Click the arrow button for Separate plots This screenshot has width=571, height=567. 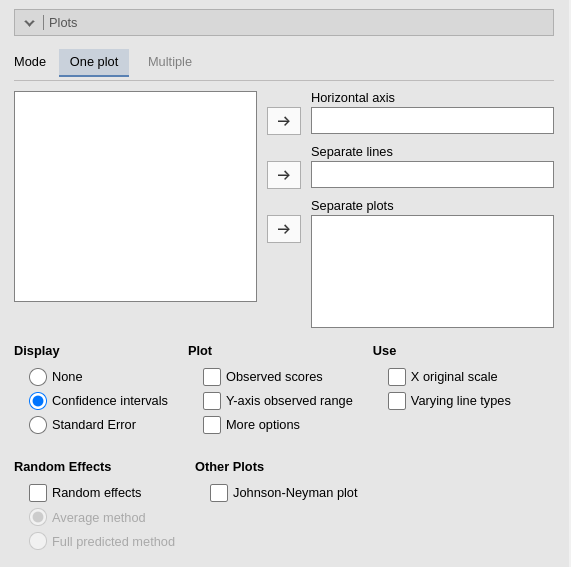tap(284, 229)
